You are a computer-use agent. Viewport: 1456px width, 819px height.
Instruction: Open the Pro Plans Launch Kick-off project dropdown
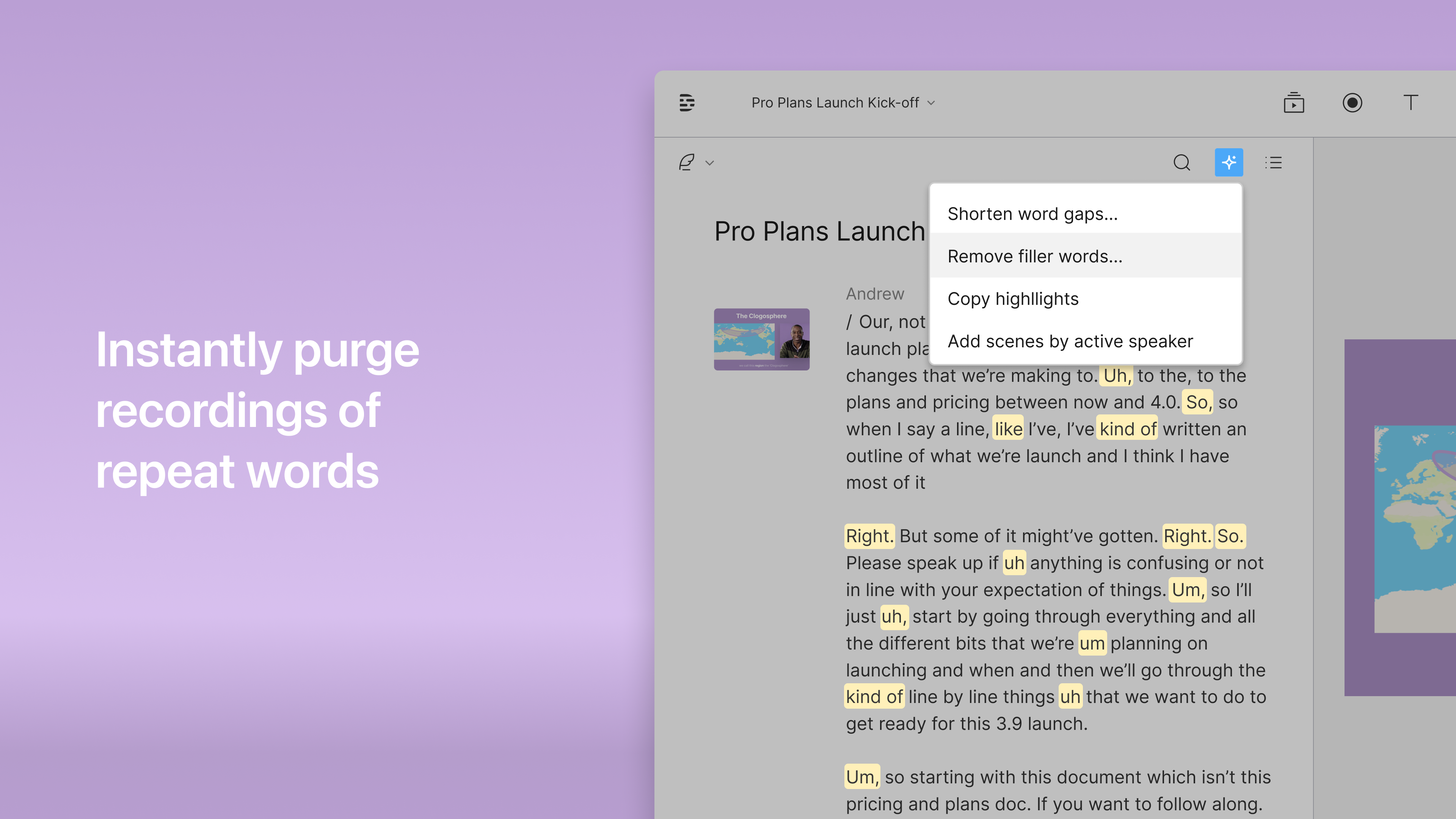pyautogui.click(x=843, y=103)
